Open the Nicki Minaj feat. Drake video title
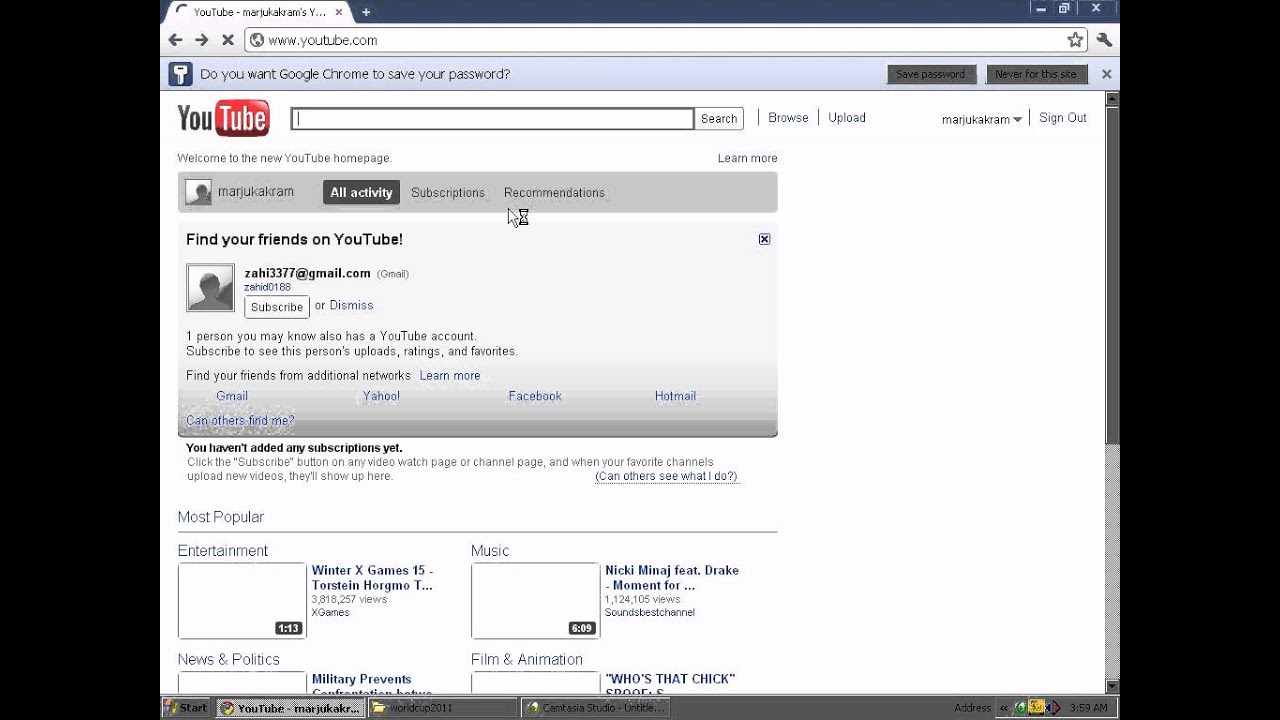This screenshot has height=720, width=1280. 672,578
